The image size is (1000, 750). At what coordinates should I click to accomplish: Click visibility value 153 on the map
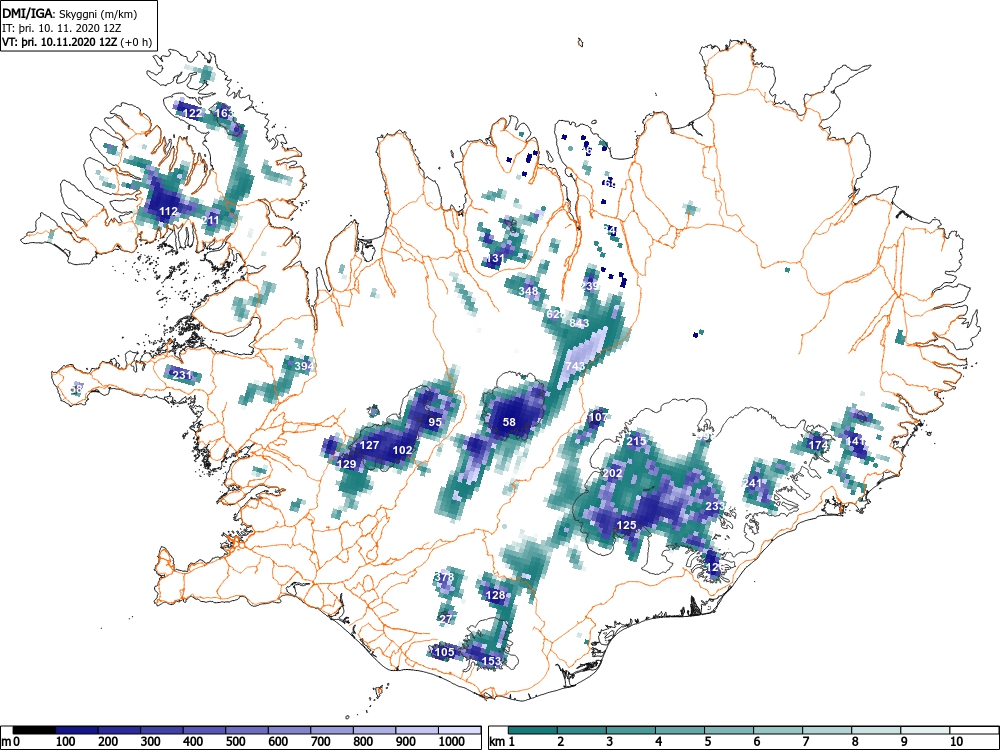pos(491,661)
